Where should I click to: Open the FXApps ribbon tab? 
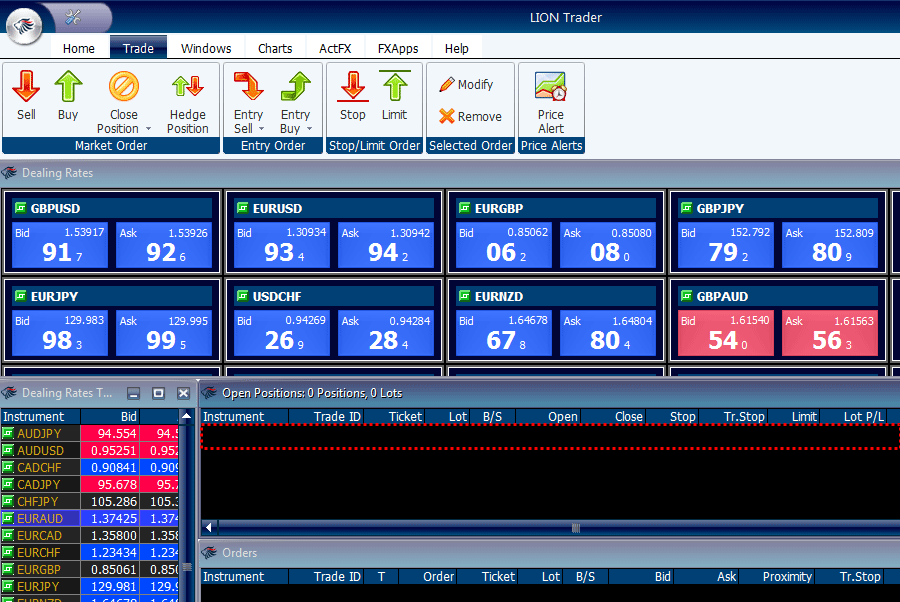[398, 48]
